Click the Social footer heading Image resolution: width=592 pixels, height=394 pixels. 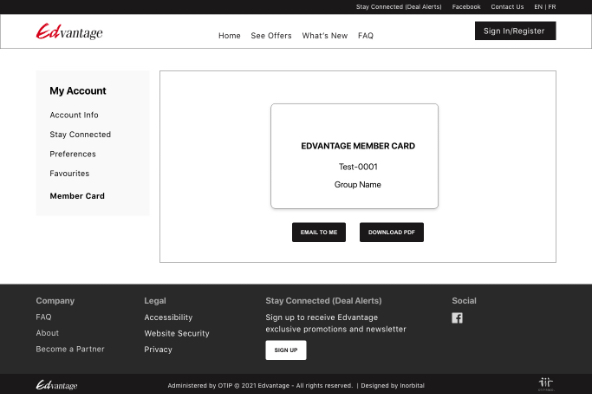pos(464,301)
